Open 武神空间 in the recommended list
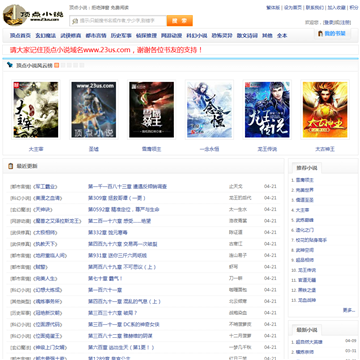This screenshot has height=360, width=360. point(304,250)
